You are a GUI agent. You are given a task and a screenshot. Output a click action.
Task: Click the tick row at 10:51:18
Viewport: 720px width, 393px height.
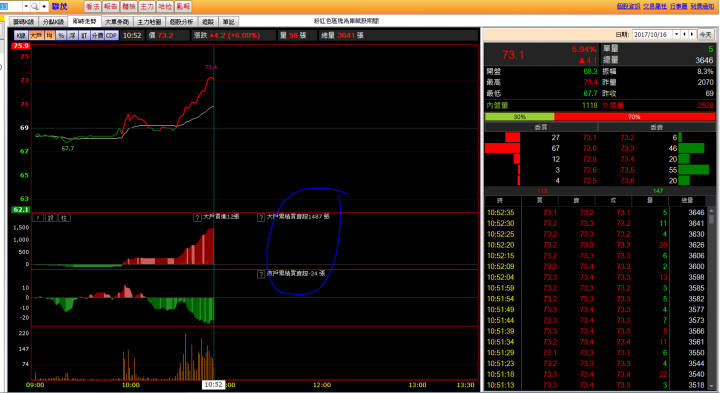[x=596, y=374]
